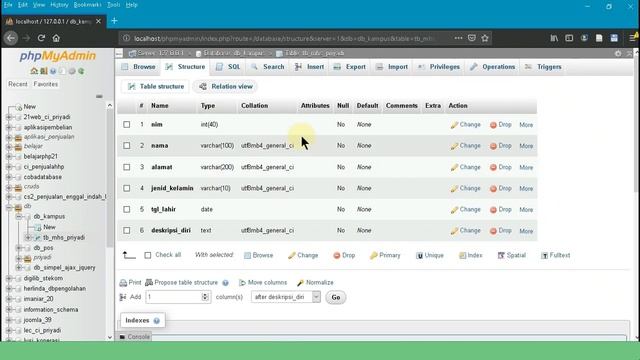
Task: Set selected columns as Primary key
Action: pos(385,255)
